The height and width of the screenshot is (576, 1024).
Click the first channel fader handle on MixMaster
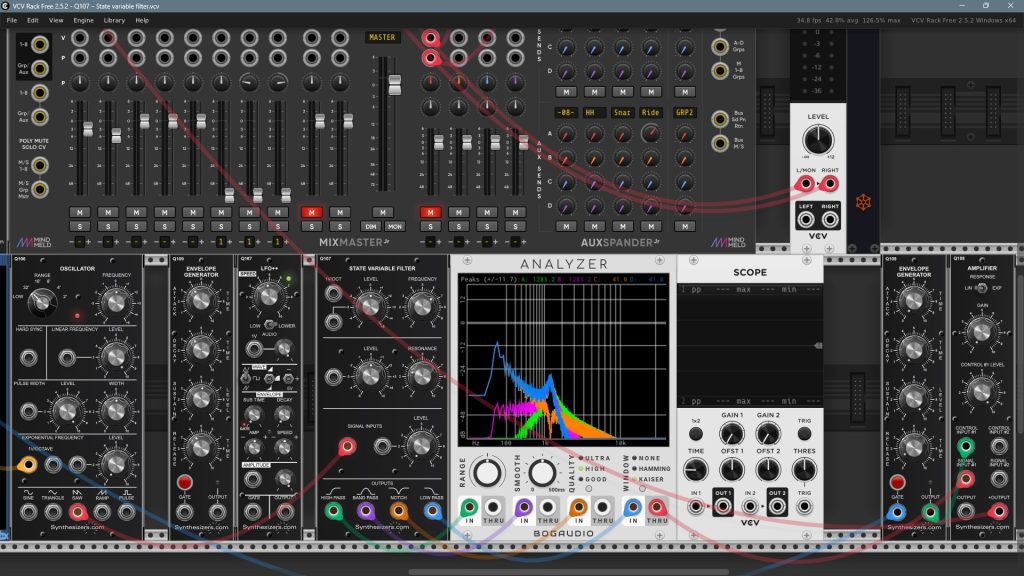(x=88, y=129)
